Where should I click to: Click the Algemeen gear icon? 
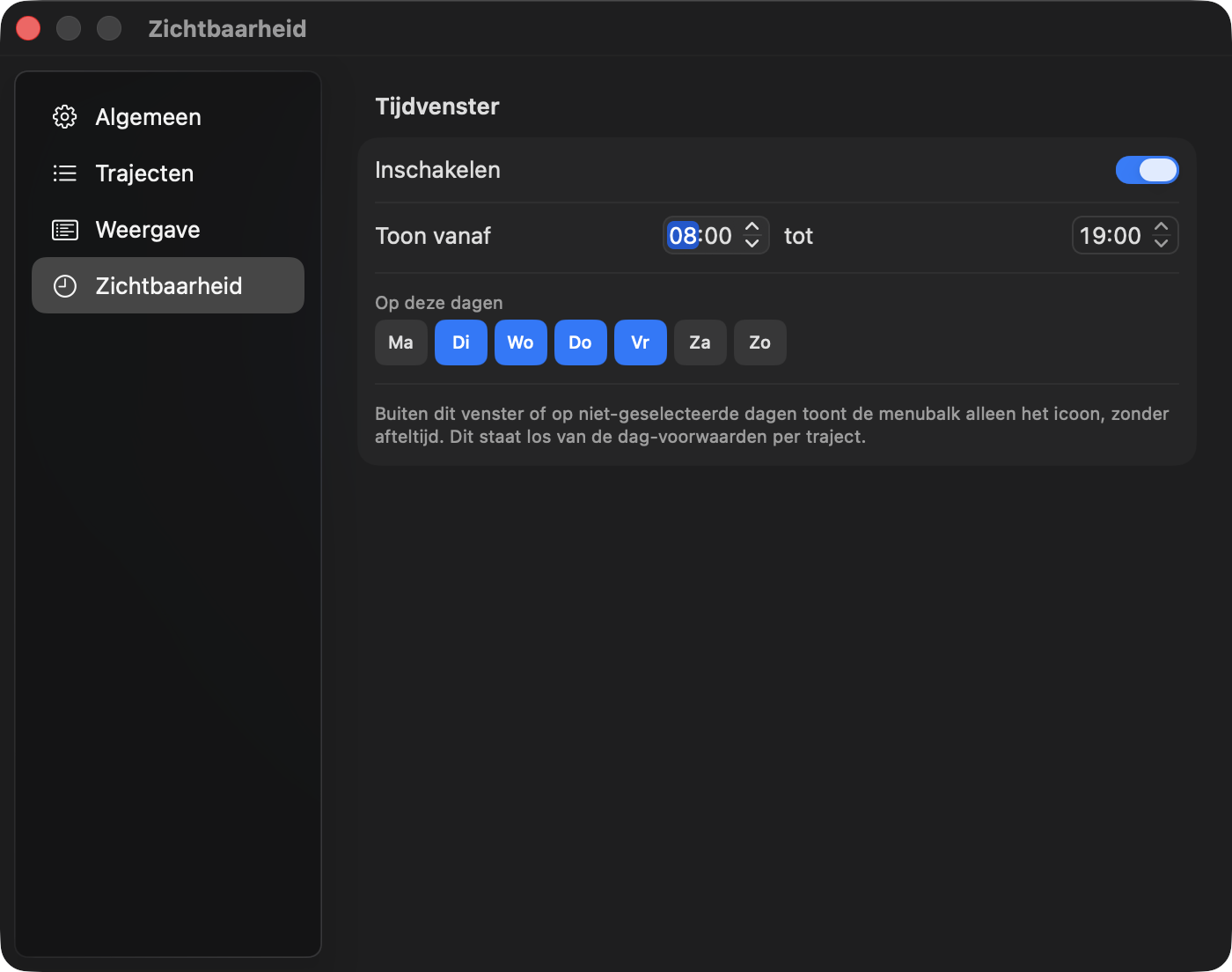point(65,117)
